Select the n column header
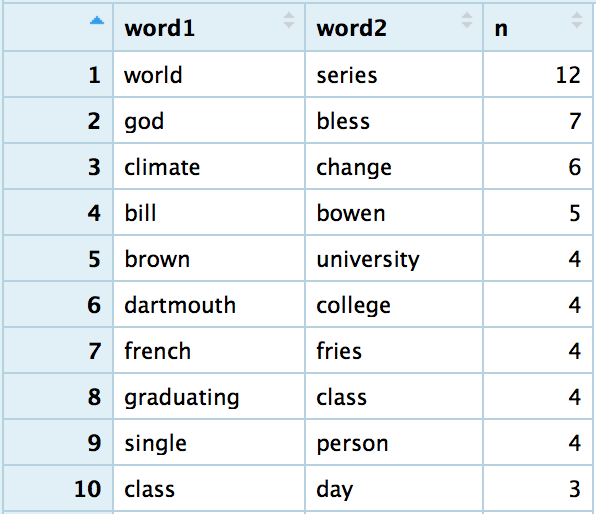This screenshot has height=514, width=596. (x=538, y=27)
